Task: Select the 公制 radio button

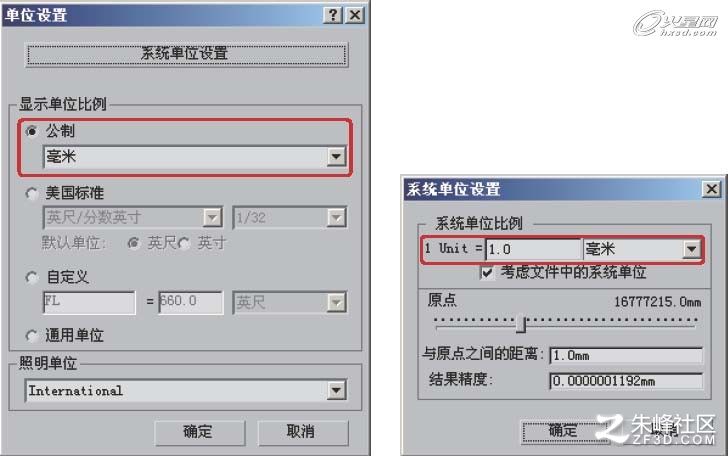Action: click(x=32, y=131)
